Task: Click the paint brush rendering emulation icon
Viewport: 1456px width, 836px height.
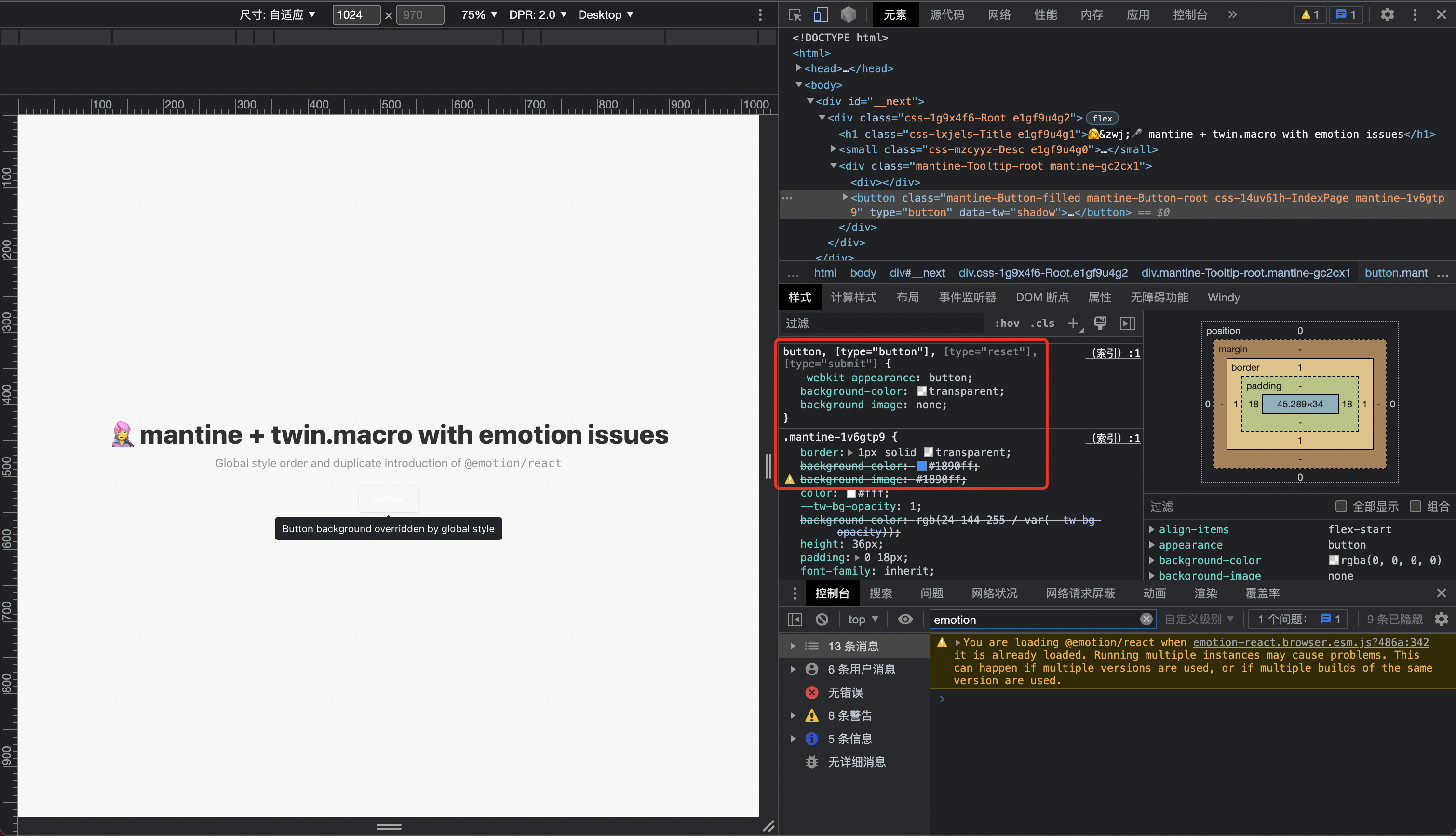Action: coord(1100,323)
